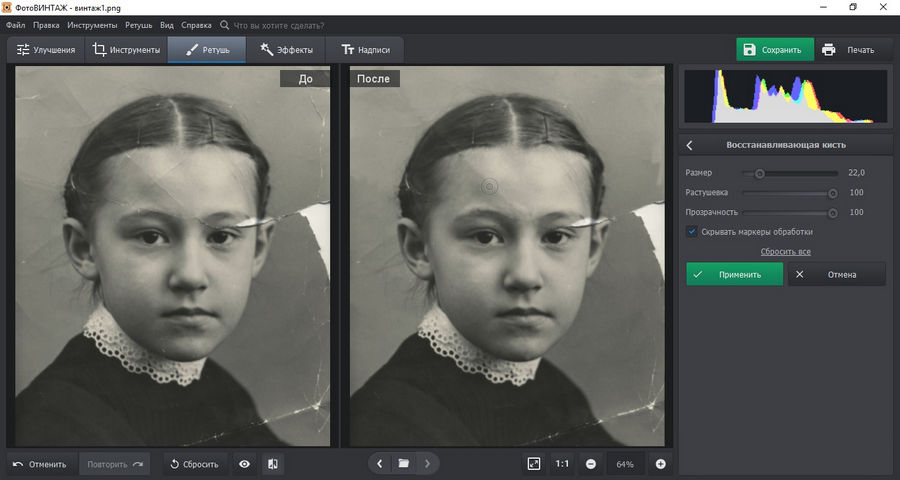This screenshot has width=900, height=480.
Task: Switch to the Эффекты tab
Action: pos(286,50)
